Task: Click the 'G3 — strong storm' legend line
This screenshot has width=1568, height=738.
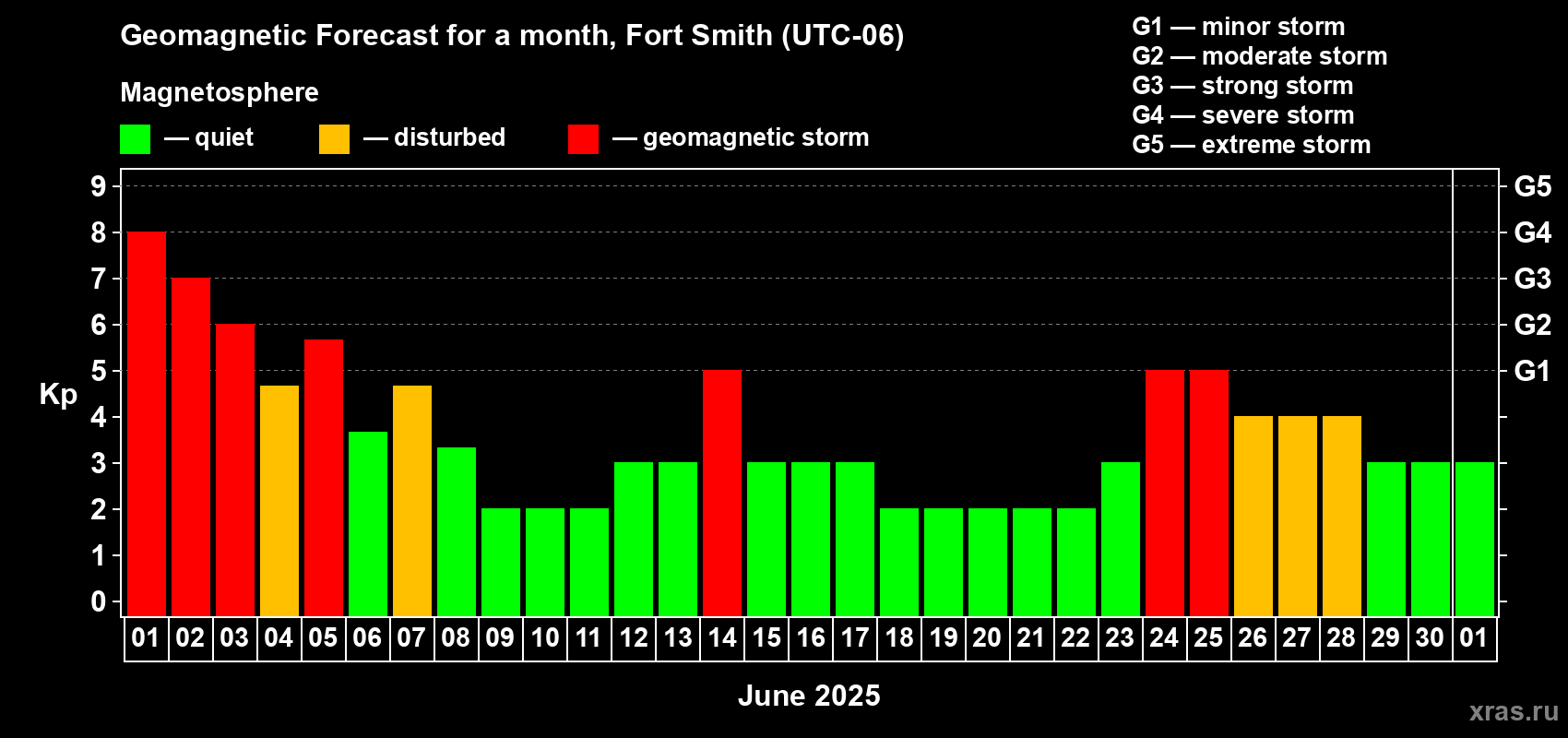Action: click(1242, 86)
